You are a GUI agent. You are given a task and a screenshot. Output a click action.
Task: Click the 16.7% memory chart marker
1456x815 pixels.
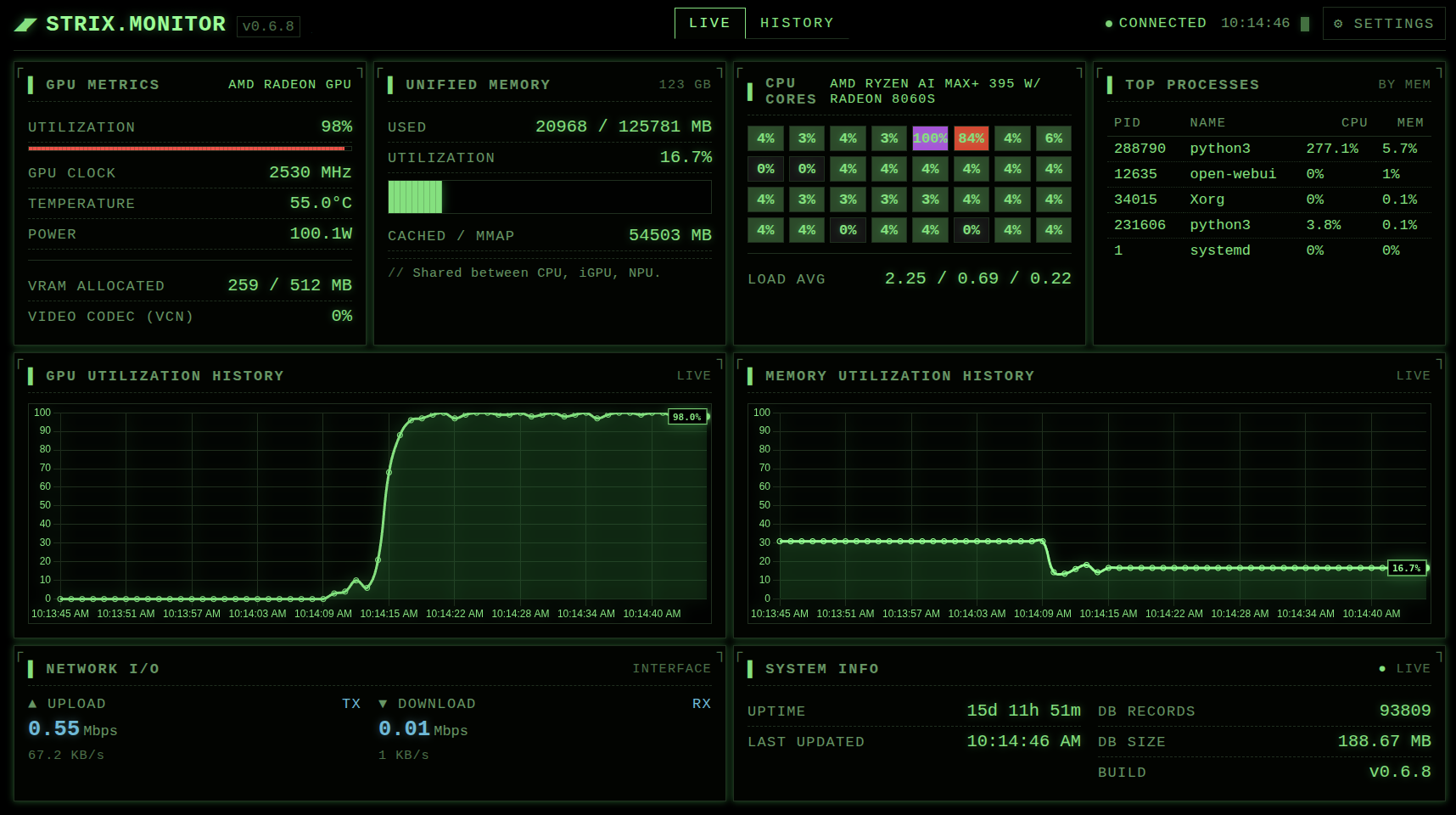[1407, 568]
